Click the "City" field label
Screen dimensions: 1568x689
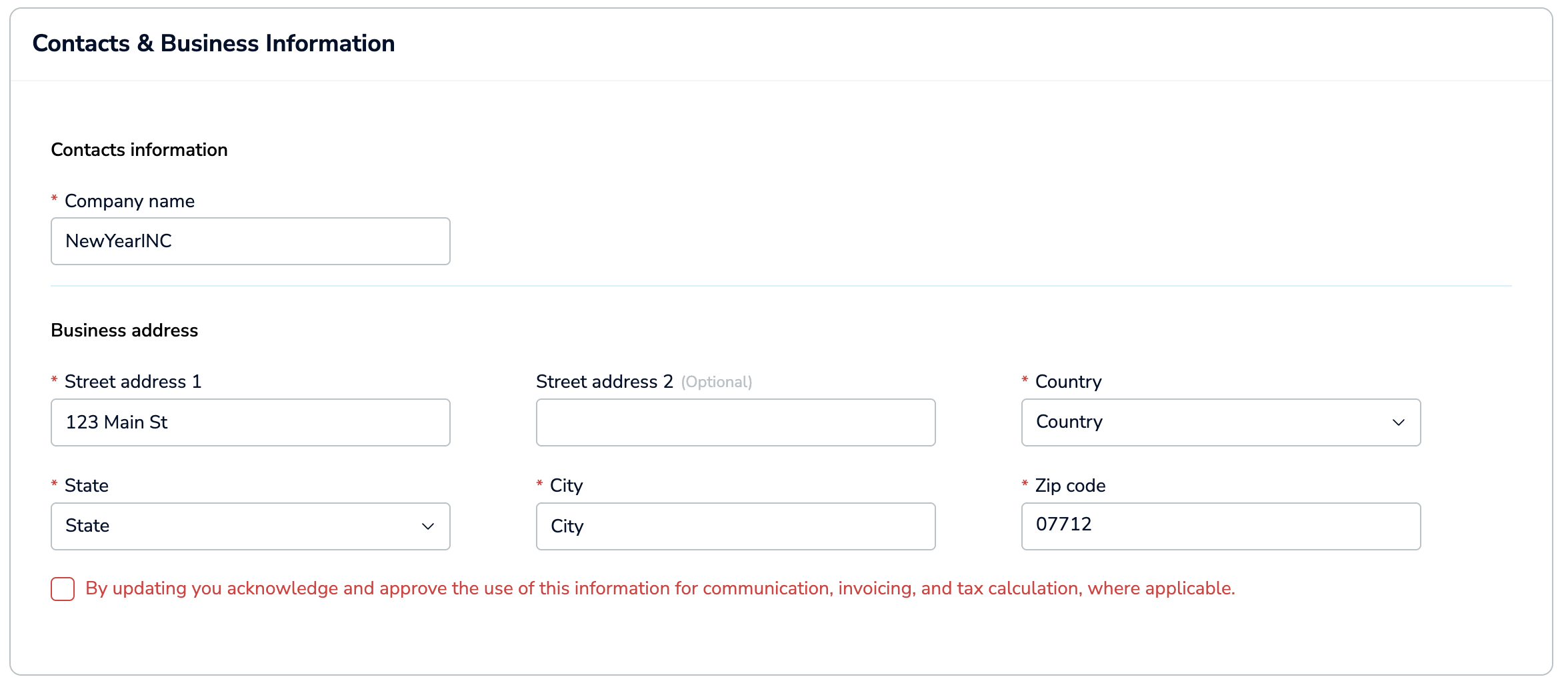pos(566,486)
